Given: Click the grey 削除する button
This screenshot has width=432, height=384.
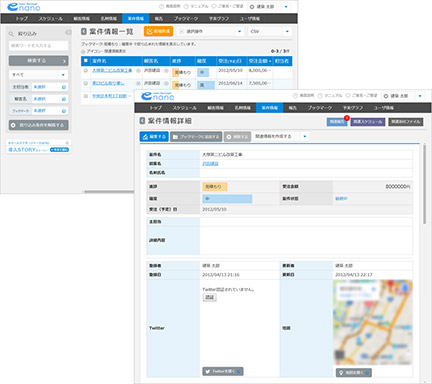Looking at the screenshot, I should coord(237,137).
